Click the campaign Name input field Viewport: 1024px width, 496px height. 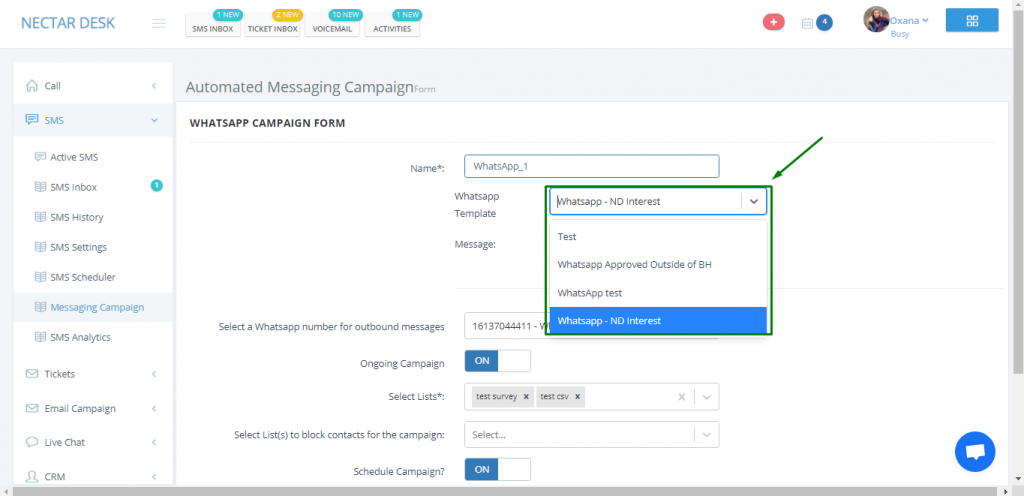(x=592, y=166)
